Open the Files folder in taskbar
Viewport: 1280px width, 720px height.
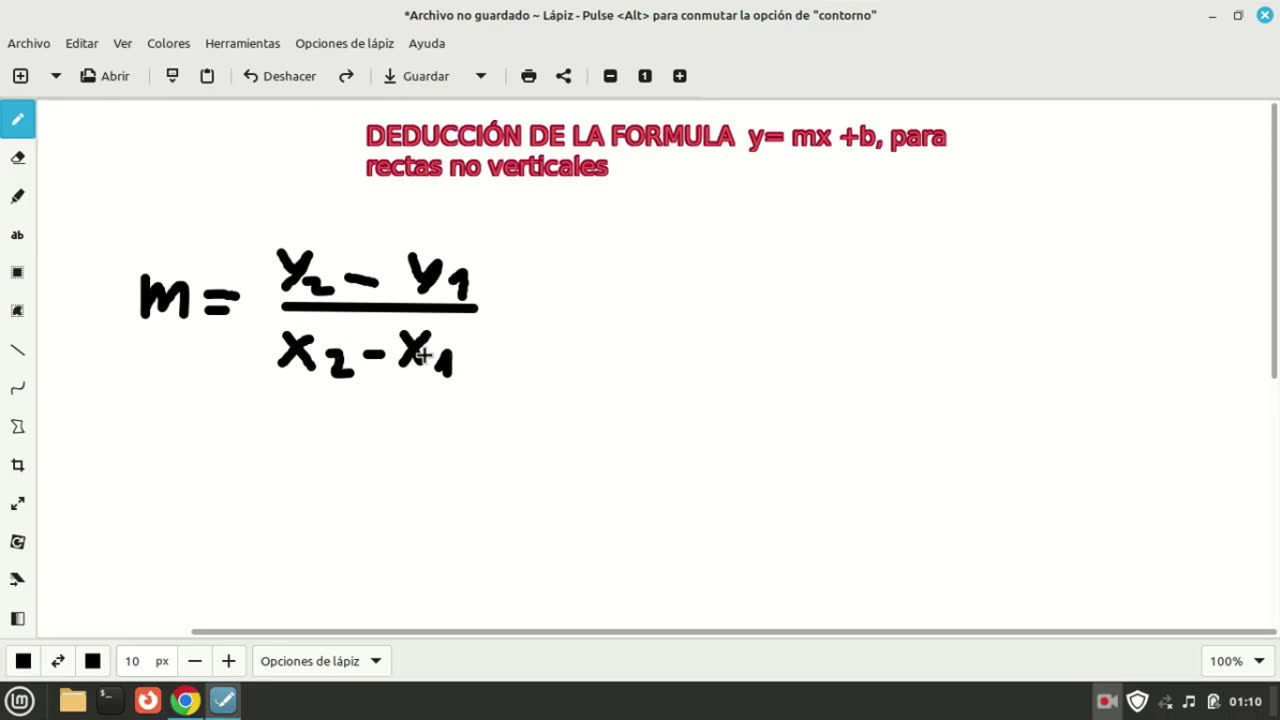pos(73,700)
